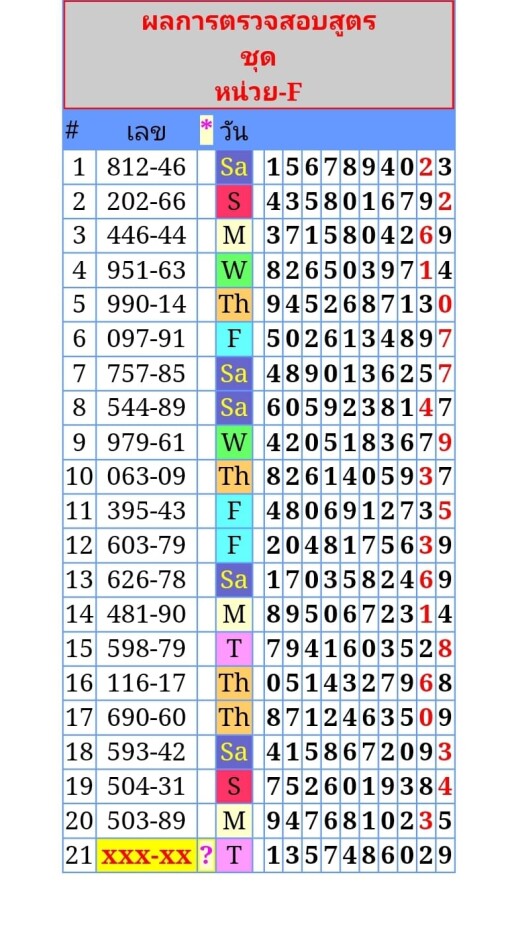Select the green W day cell in row 4
Viewport: 512px width, 934px height.
(x=233, y=270)
